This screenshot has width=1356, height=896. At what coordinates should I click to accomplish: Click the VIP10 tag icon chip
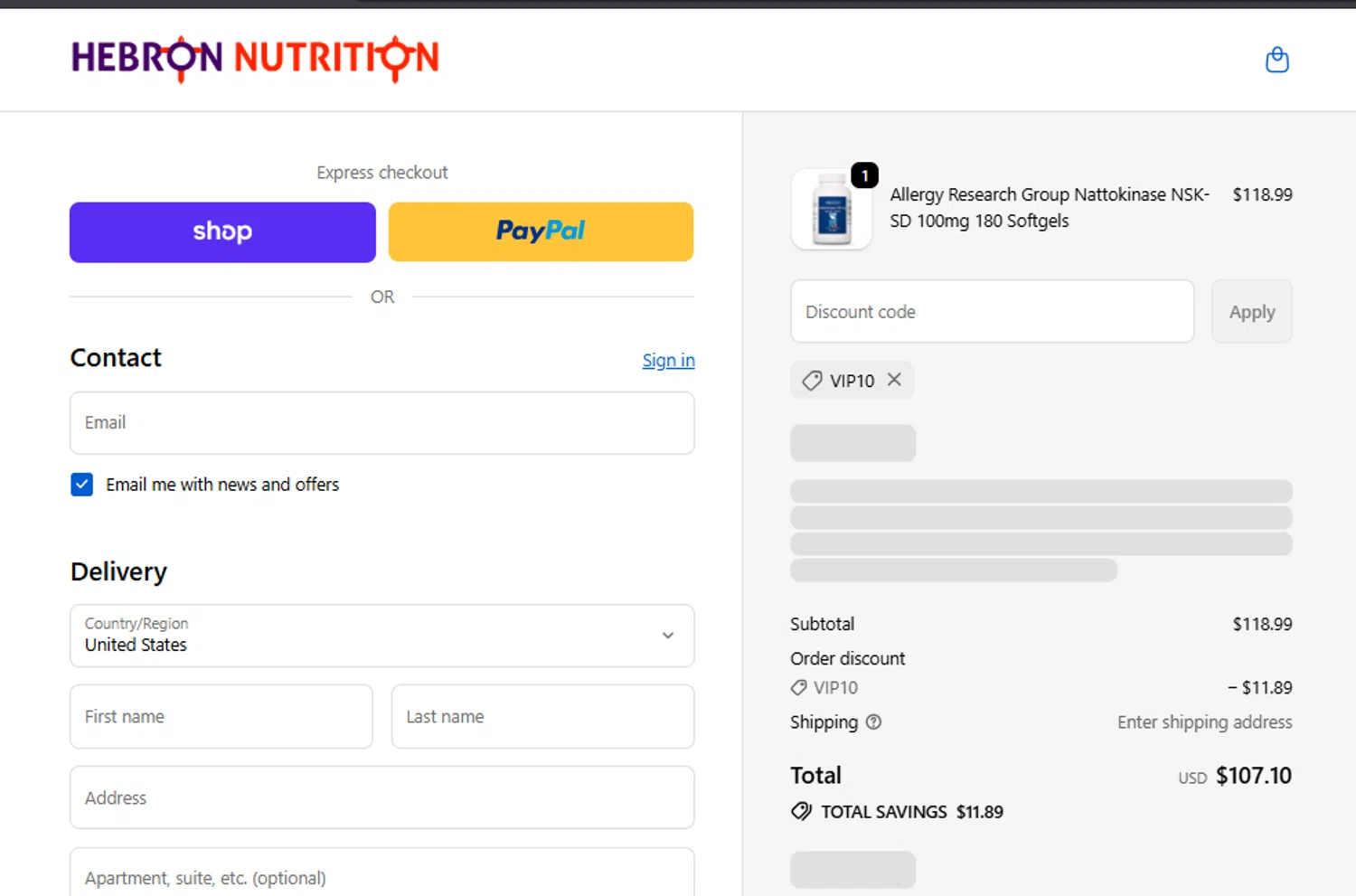pyautogui.click(x=852, y=380)
